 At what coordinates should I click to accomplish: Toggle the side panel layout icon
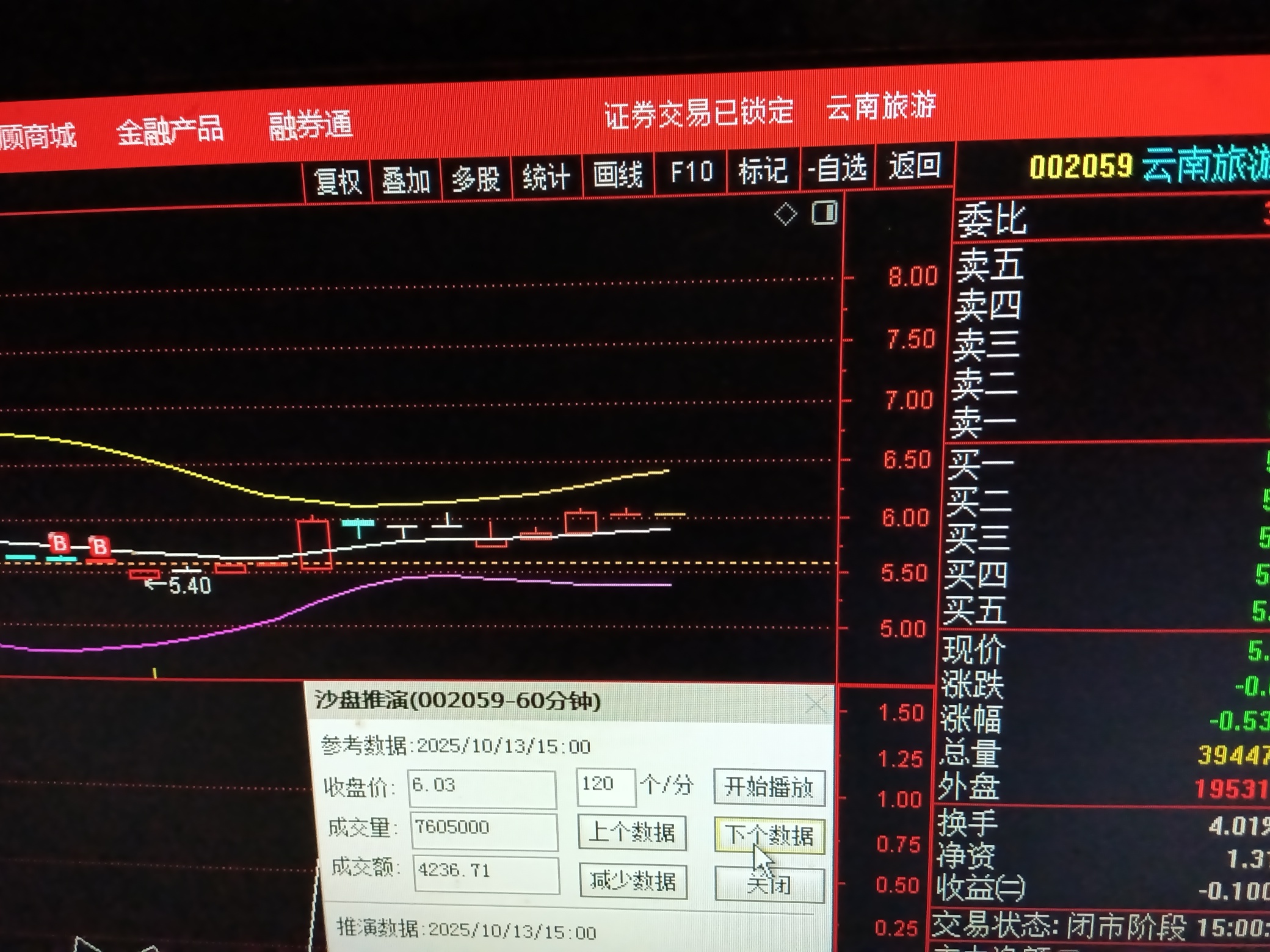pos(824,213)
